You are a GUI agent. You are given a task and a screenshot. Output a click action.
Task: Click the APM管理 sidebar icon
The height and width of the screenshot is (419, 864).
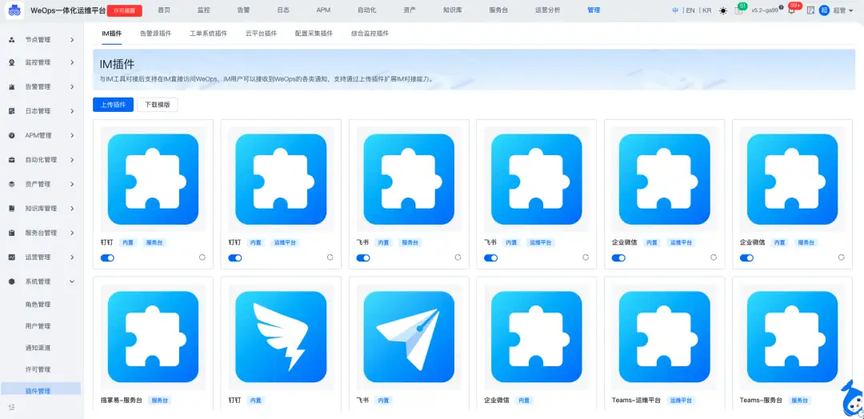12,136
